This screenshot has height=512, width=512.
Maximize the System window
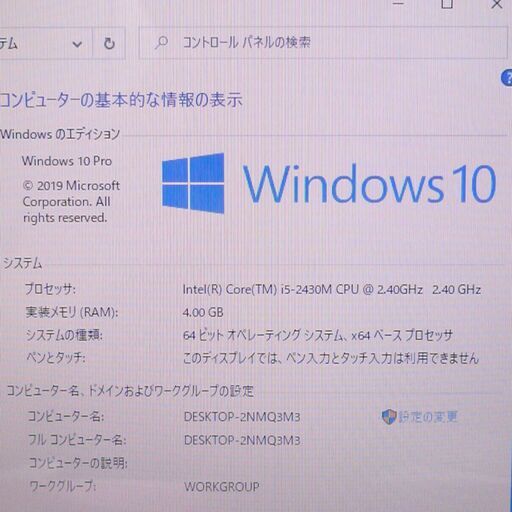point(447,3)
